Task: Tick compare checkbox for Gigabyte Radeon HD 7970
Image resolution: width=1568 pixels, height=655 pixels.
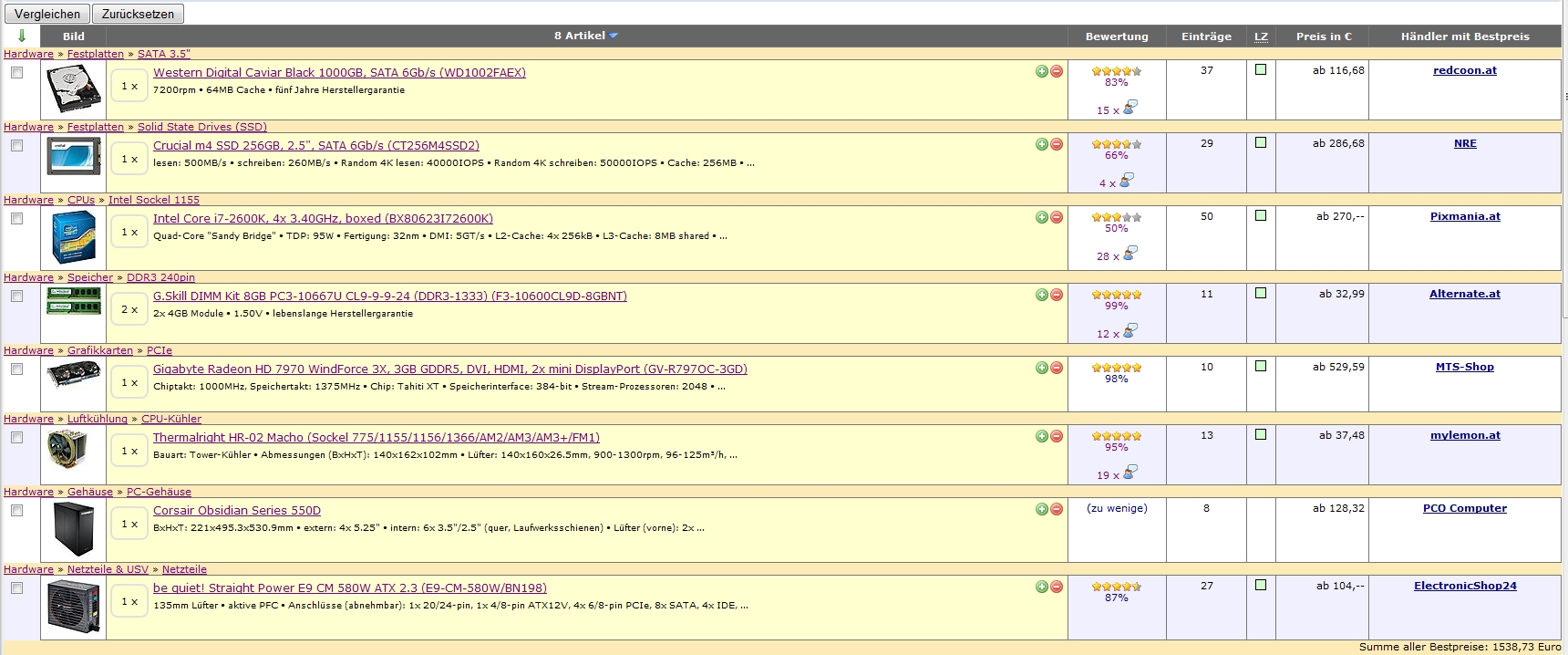Action: [16, 369]
